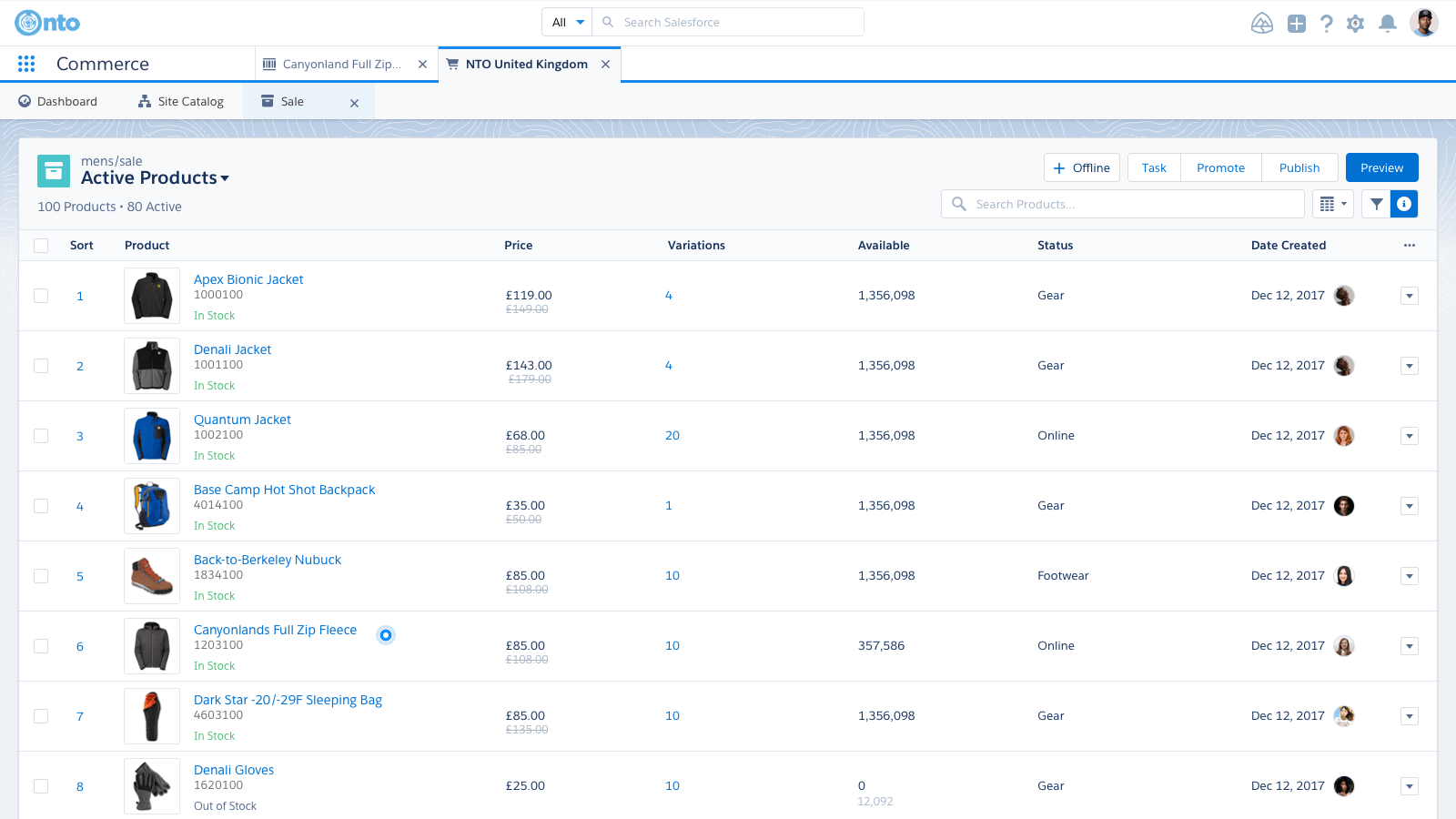The image size is (1456, 819).
Task: Switch to the Dashboard tab
Action: [58, 102]
